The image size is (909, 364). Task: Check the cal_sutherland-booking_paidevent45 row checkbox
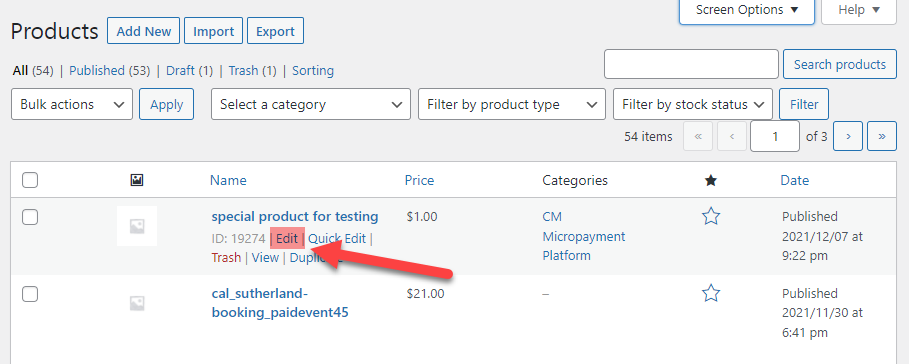pyautogui.click(x=30, y=294)
